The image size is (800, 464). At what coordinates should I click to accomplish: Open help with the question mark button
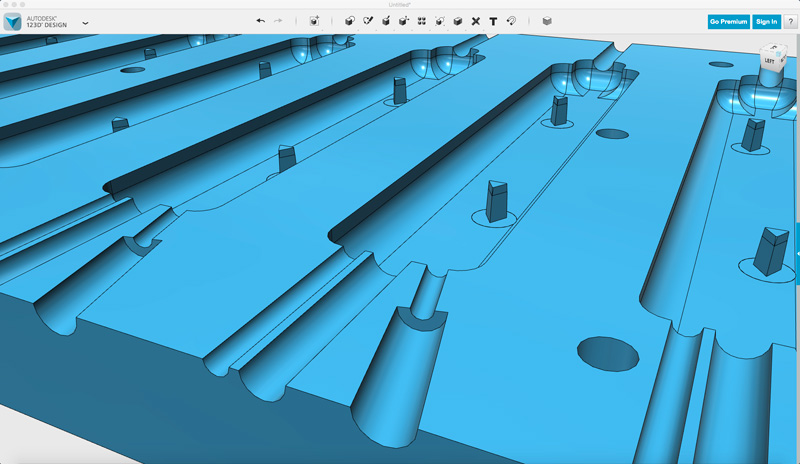pyautogui.click(x=790, y=21)
